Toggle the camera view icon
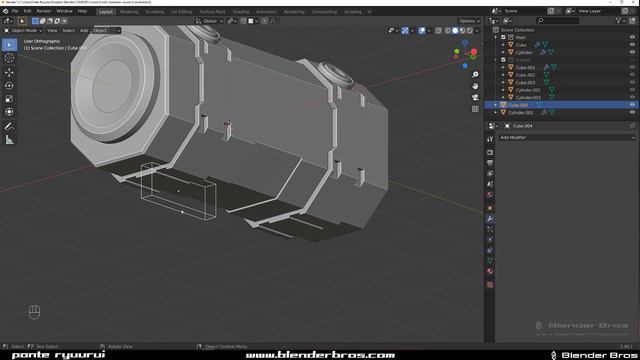 coord(475,98)
